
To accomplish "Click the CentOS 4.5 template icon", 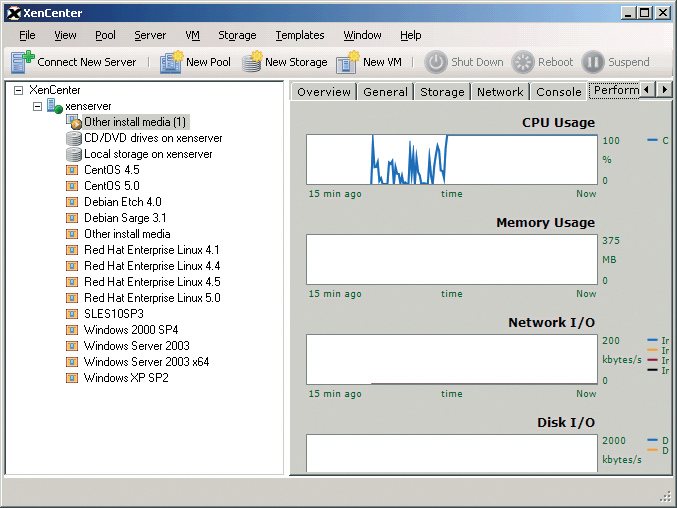I will 72,170.
